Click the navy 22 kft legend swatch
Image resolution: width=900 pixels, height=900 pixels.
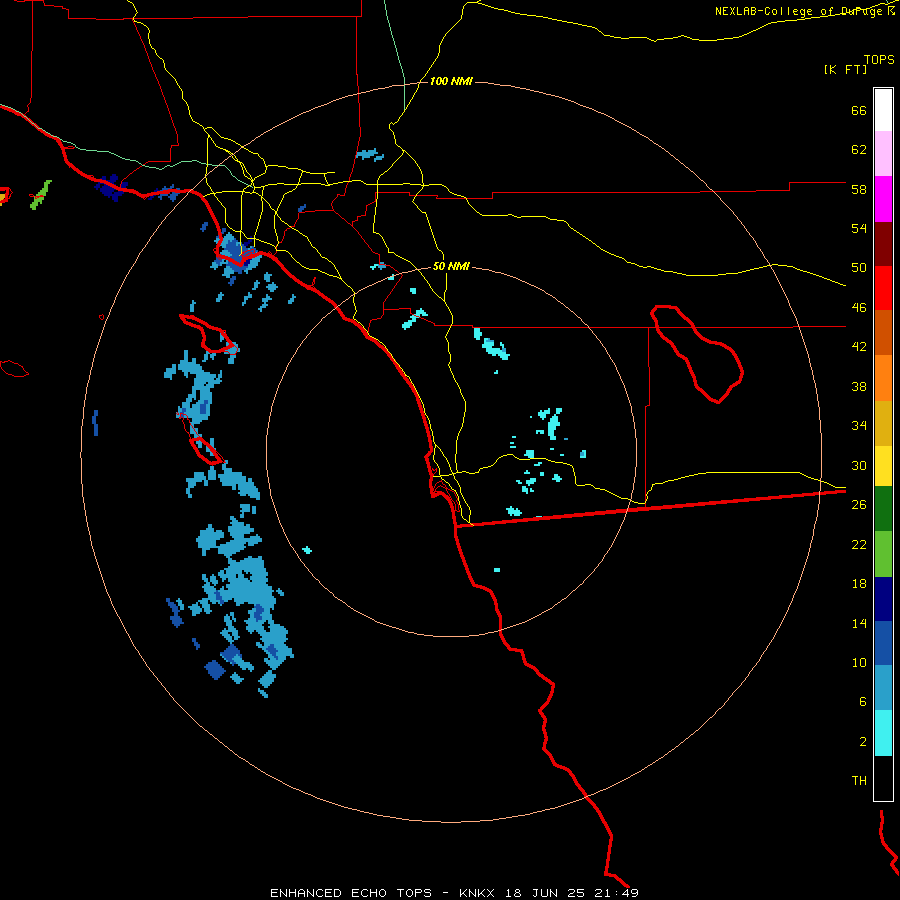883,599
